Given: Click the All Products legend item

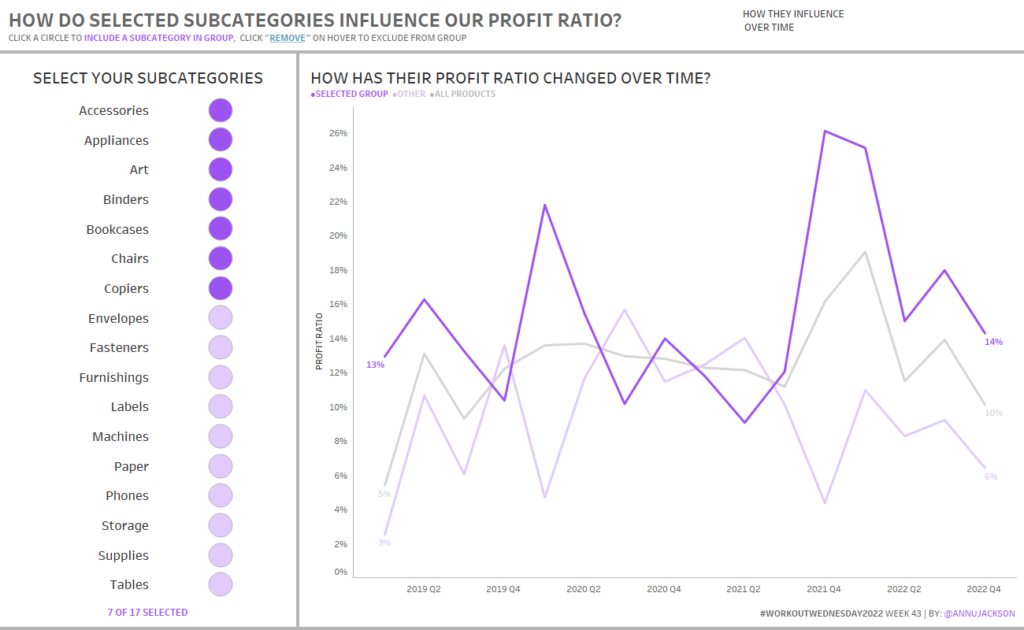Looking at the screenshot, I should (464, 94).
